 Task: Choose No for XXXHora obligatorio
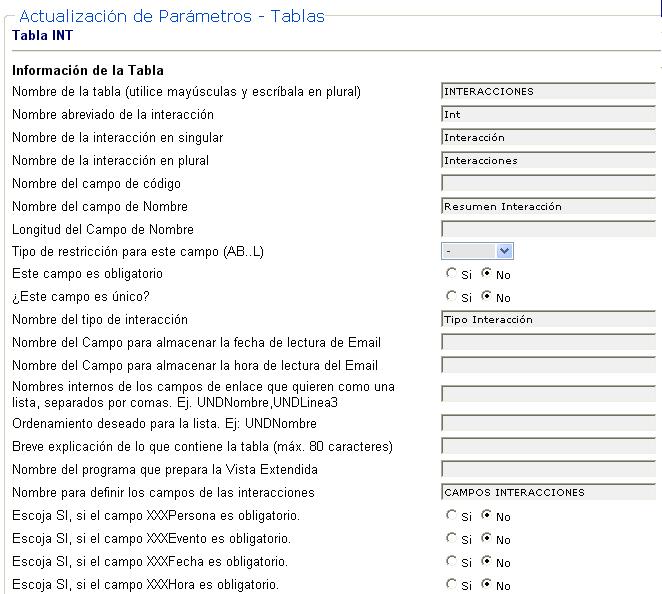click(487, 585)
